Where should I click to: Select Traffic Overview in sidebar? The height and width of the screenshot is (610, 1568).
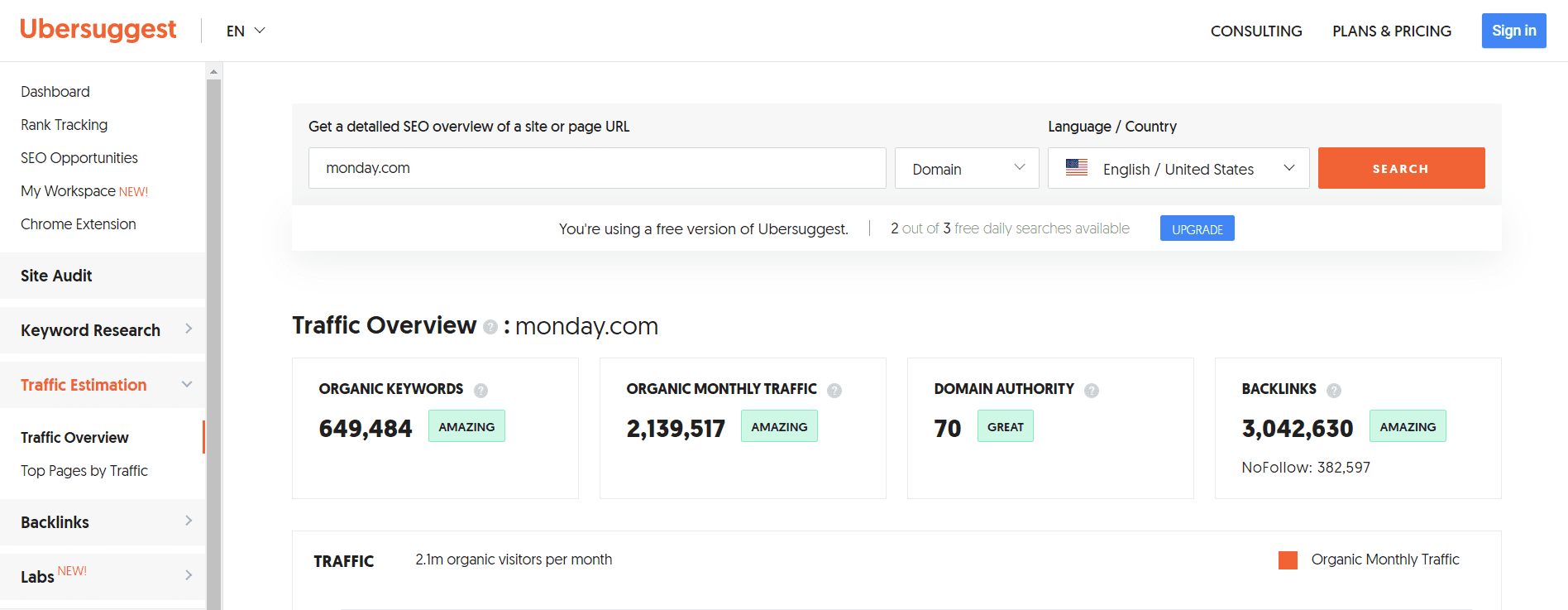74,438
